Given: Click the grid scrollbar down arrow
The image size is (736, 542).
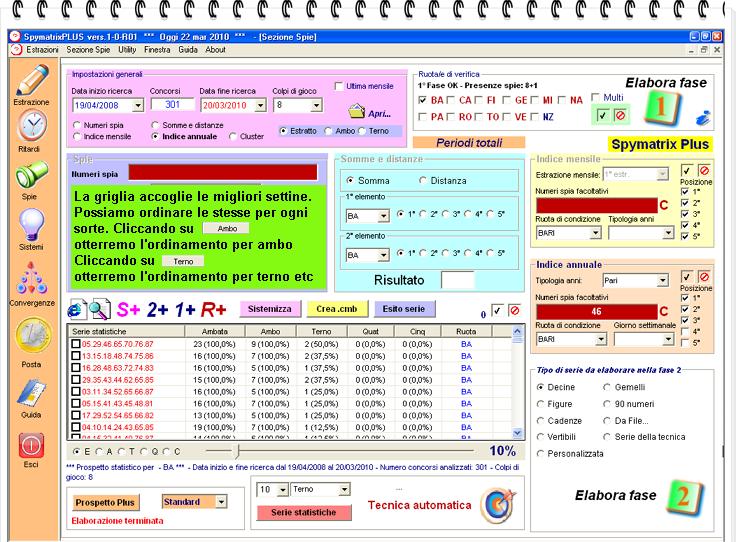Looking at the screenshot, I should pos(517,433).
